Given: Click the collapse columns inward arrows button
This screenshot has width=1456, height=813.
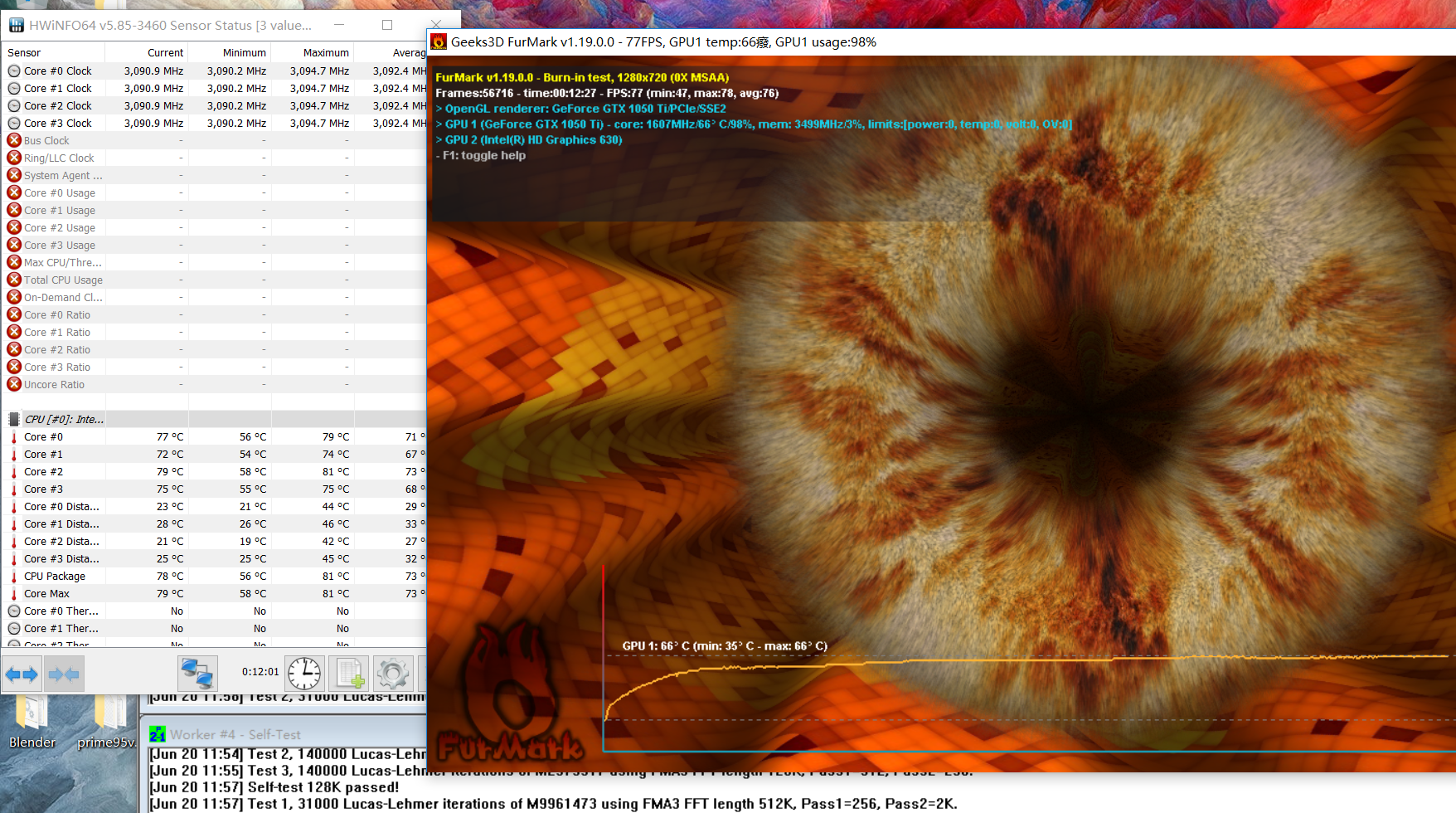Looking at the screenshot, I should (64, 674).
